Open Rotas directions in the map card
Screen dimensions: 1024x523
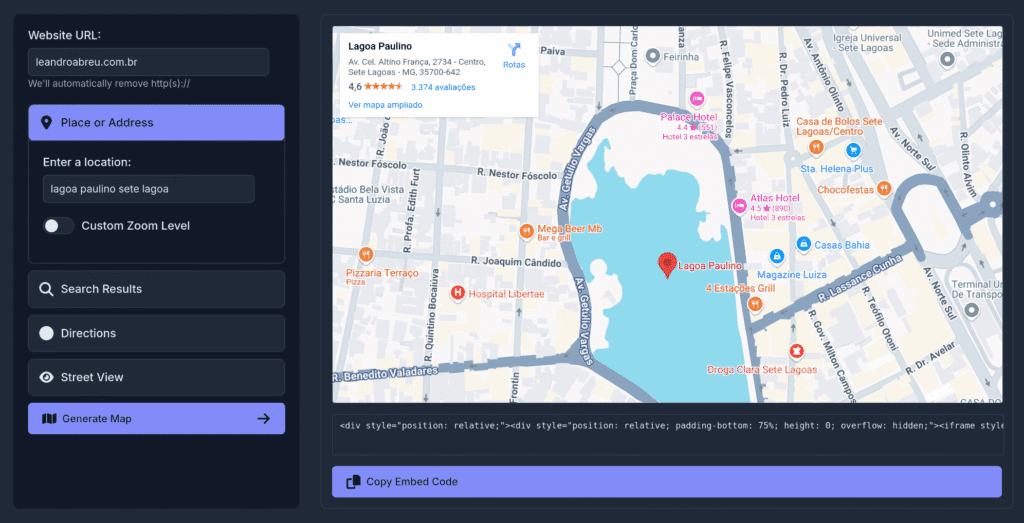[x=514, y=55]
